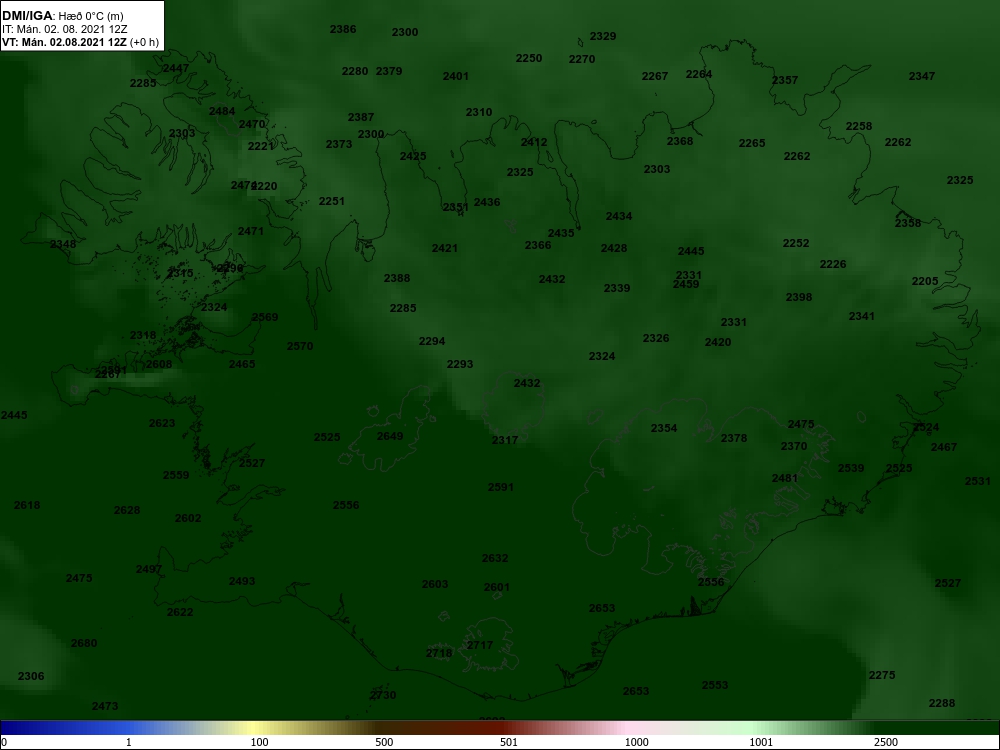Click the '2500' label under the color scale
Screen dimensions: 1000x750
(886, 742)
